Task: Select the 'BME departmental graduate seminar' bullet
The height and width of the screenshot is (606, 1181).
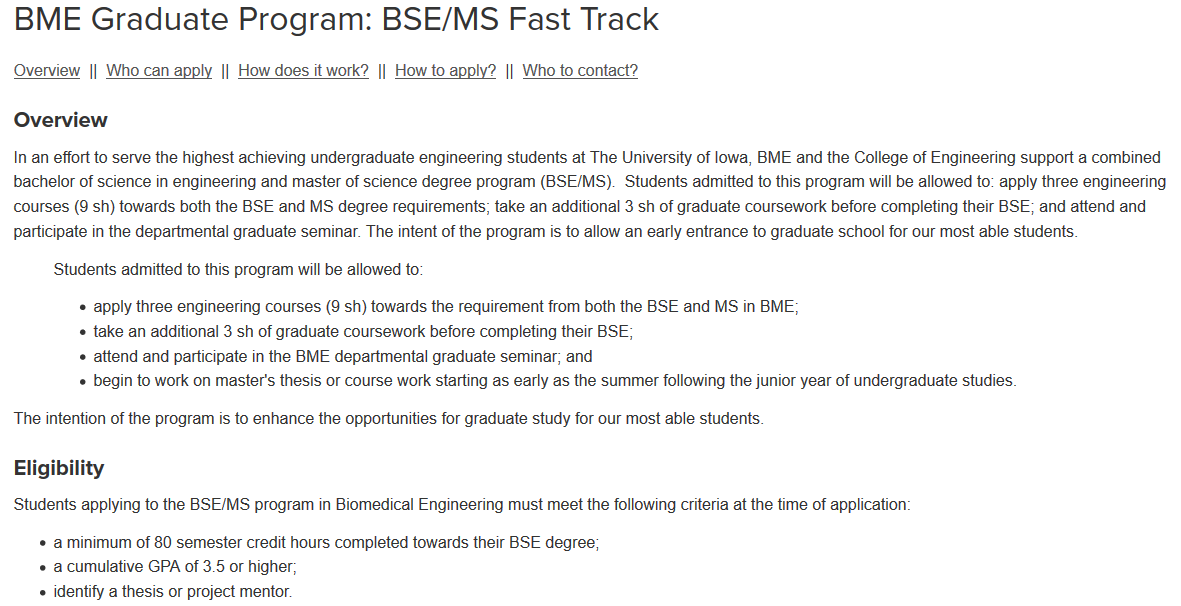Action: click(x=343, y=356)
